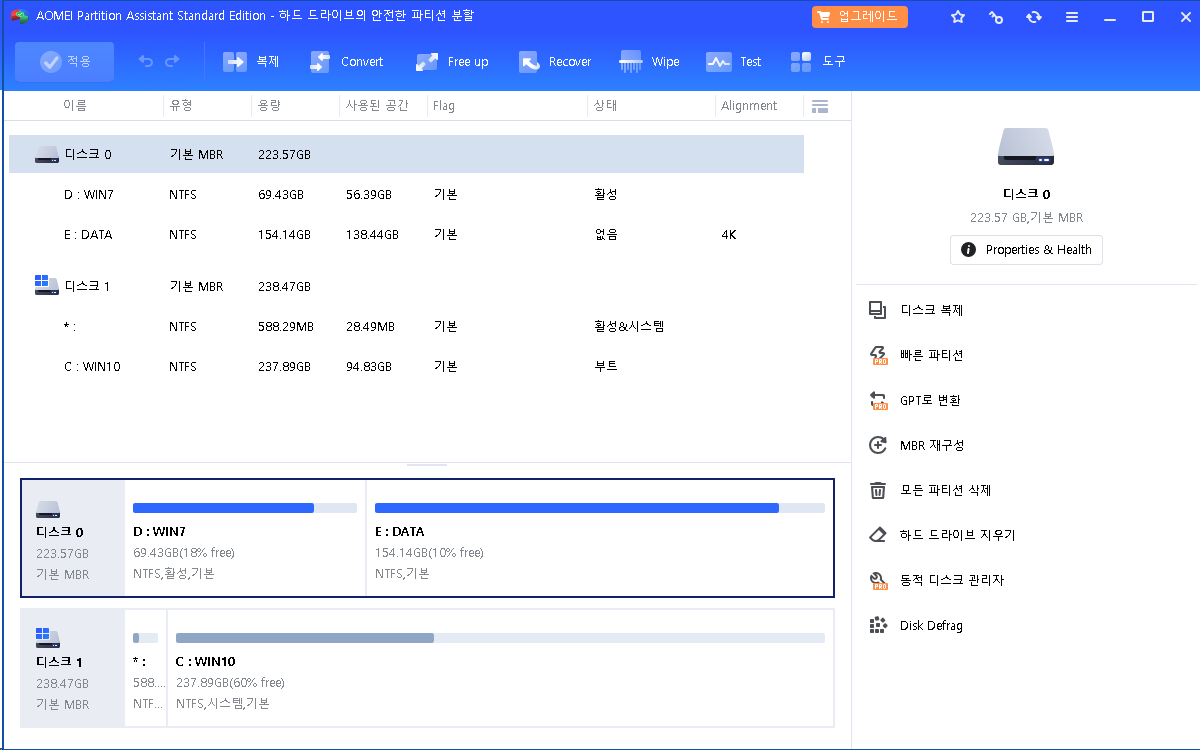The width and height of the screenshot is (1200, 750).
Task: Select the E : DATA block in disk map
Action: (x=599, y=538)
